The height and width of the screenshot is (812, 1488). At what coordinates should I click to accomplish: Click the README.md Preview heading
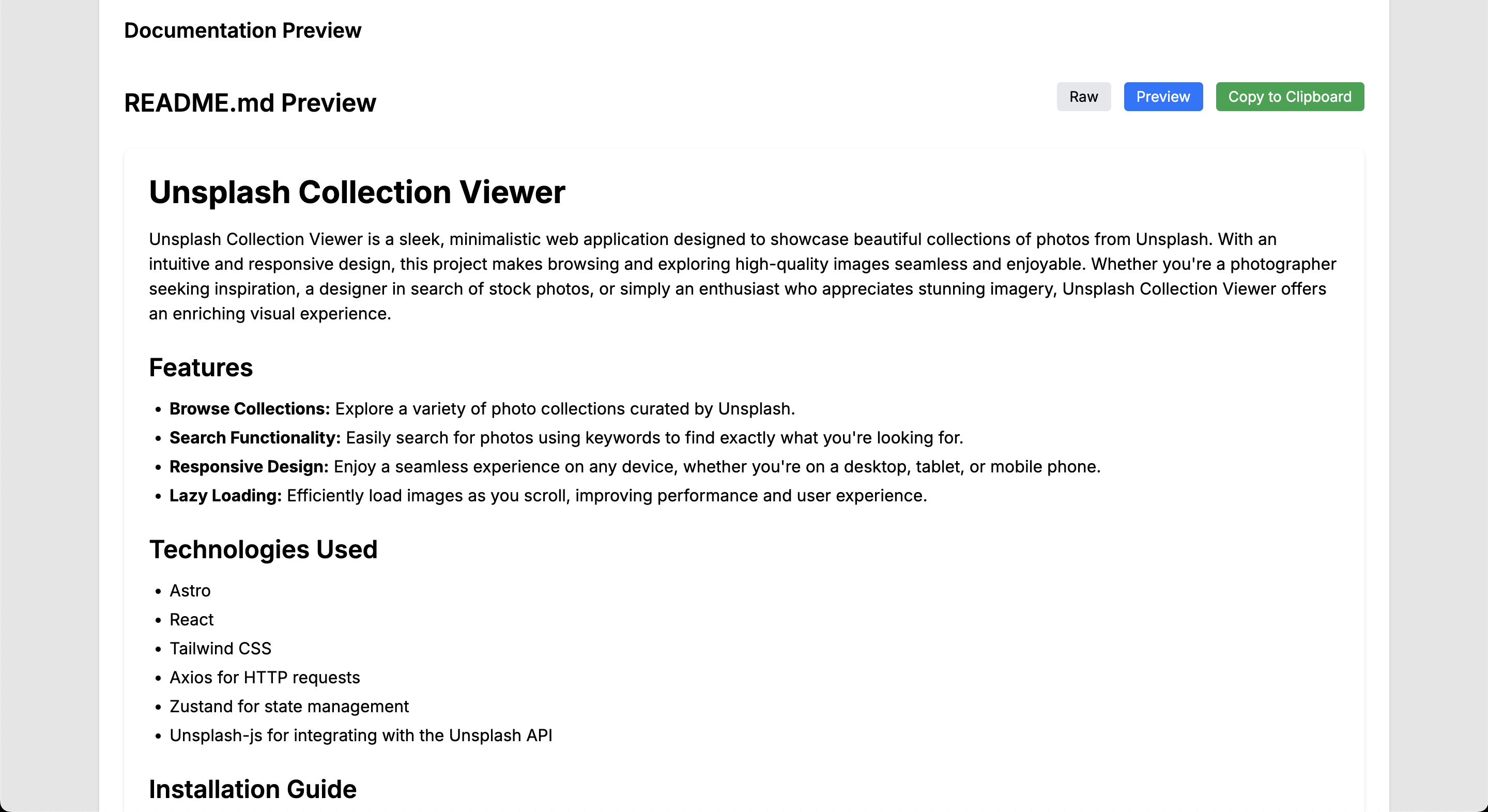(x=250, y=103)
